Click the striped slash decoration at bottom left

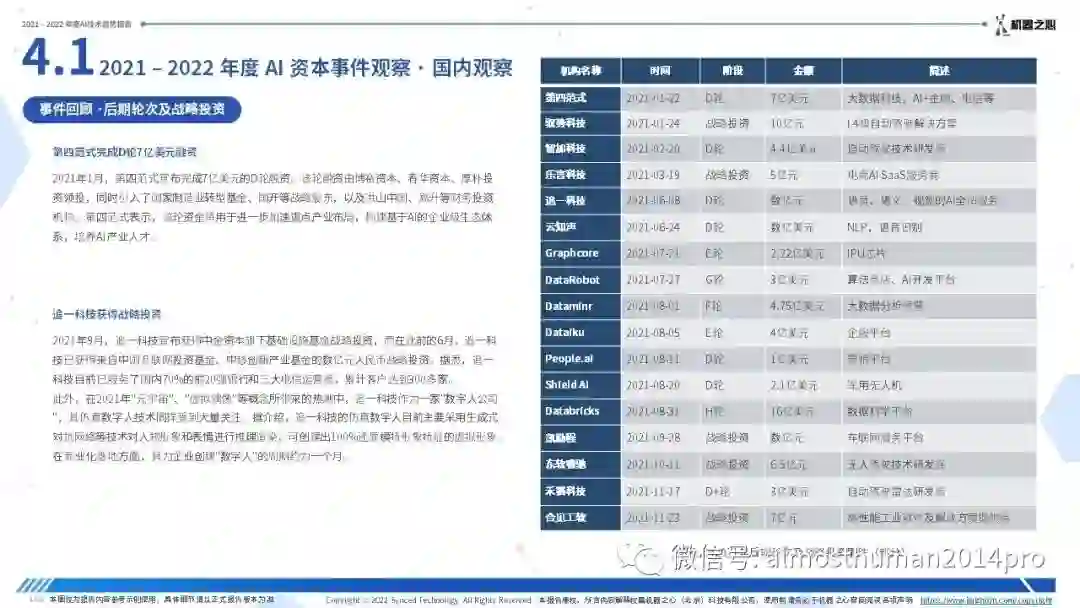point(33,586)
